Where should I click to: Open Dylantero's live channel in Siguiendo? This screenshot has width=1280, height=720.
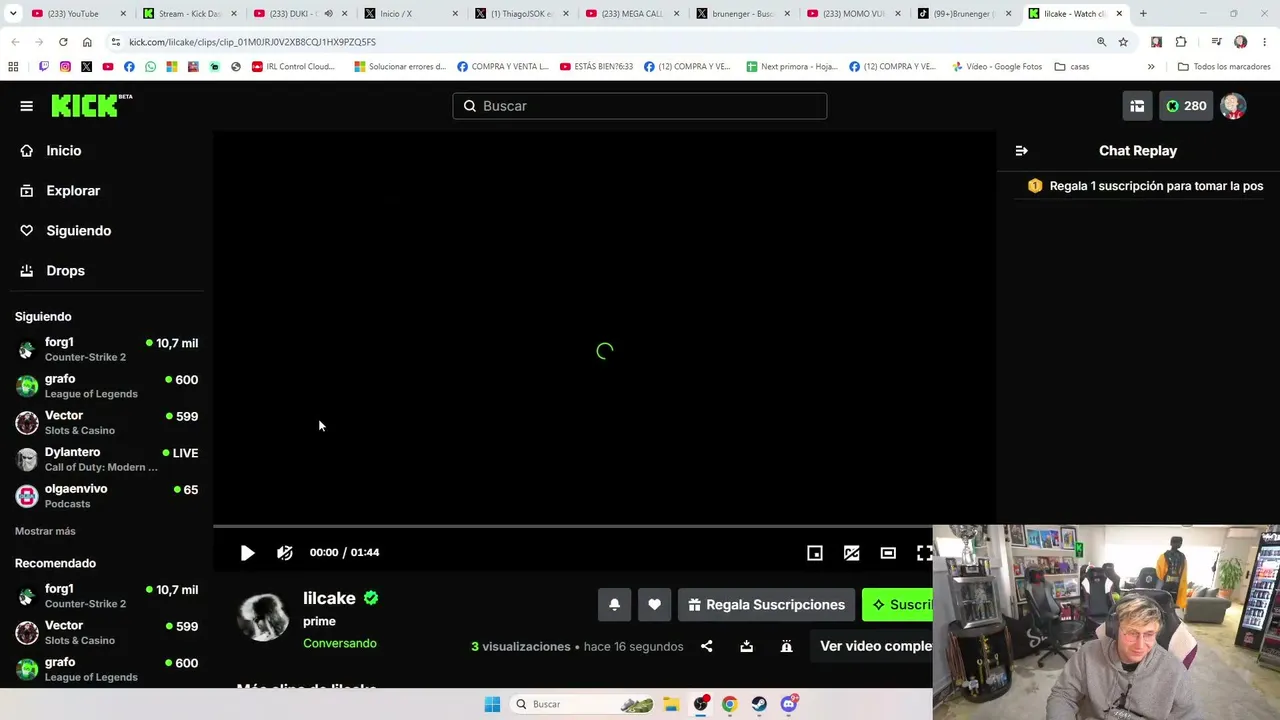[106, 459]
